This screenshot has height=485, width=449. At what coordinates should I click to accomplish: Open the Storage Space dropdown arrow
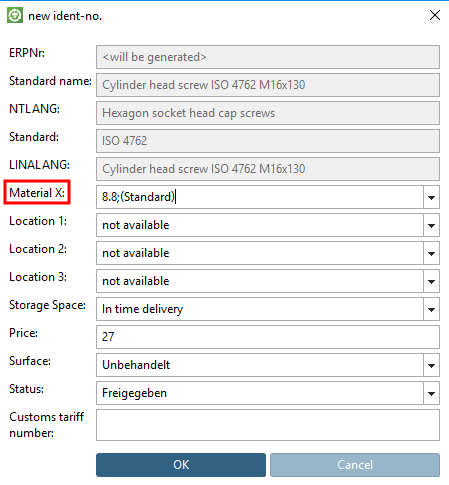pos(431,309)
